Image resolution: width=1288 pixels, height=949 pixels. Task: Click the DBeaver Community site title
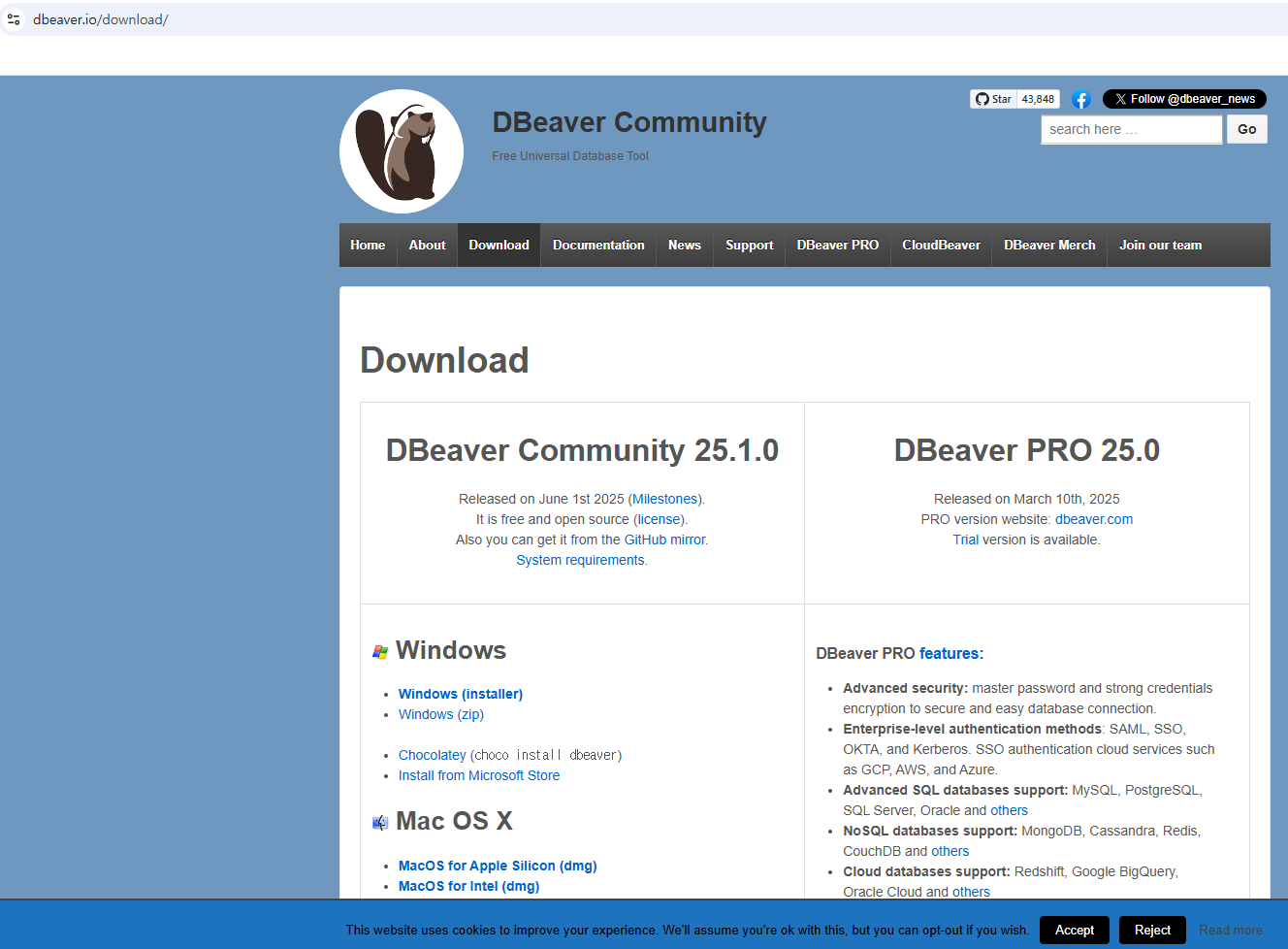click(x=629, y=122)
